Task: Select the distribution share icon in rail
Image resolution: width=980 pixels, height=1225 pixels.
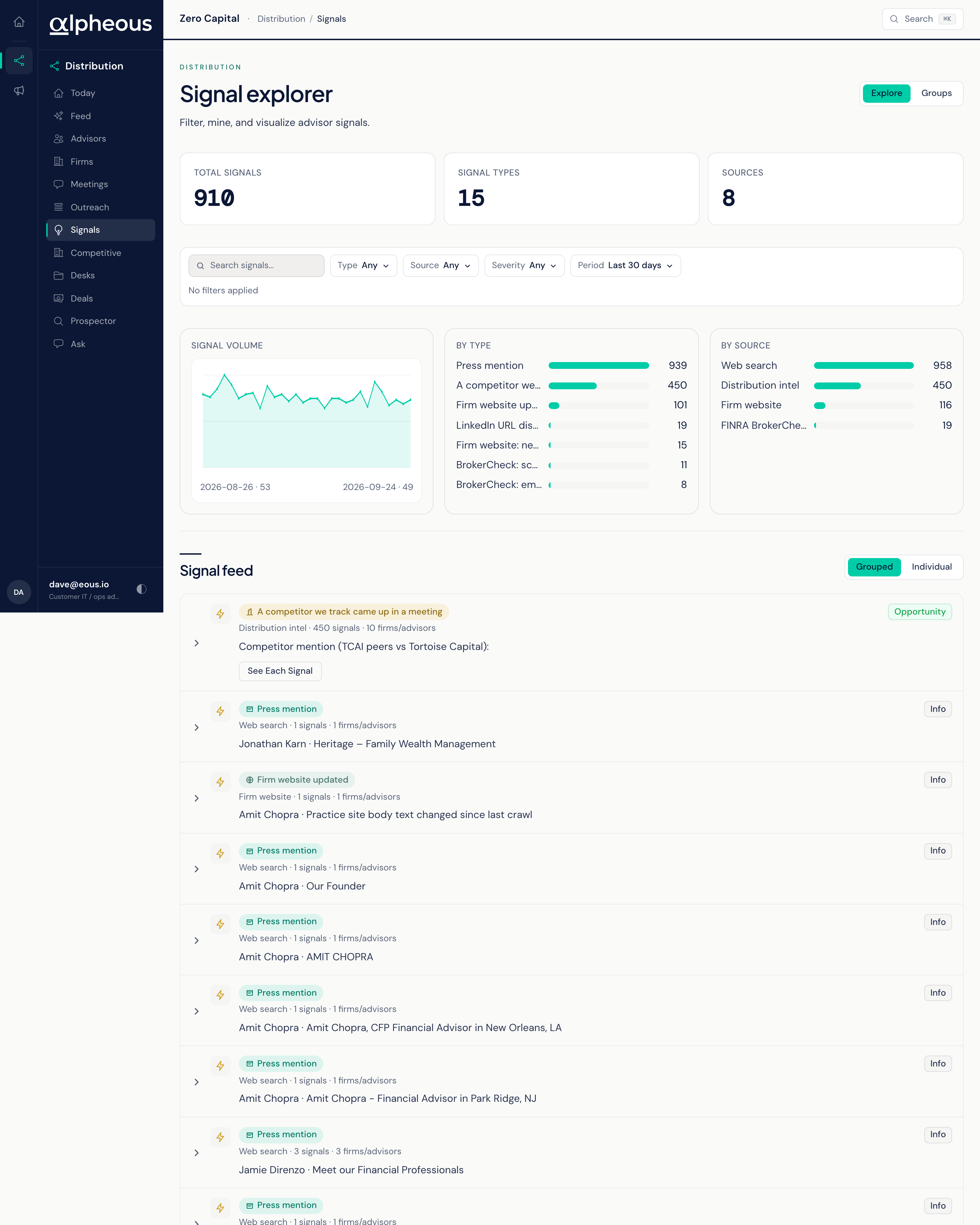Action: click(19, 60)
